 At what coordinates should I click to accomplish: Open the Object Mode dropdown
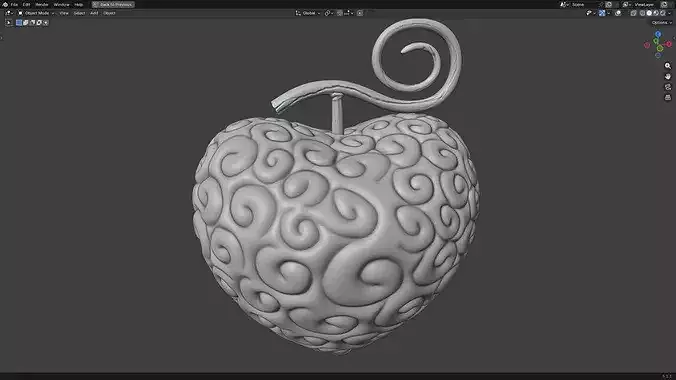tap(36, 13)
